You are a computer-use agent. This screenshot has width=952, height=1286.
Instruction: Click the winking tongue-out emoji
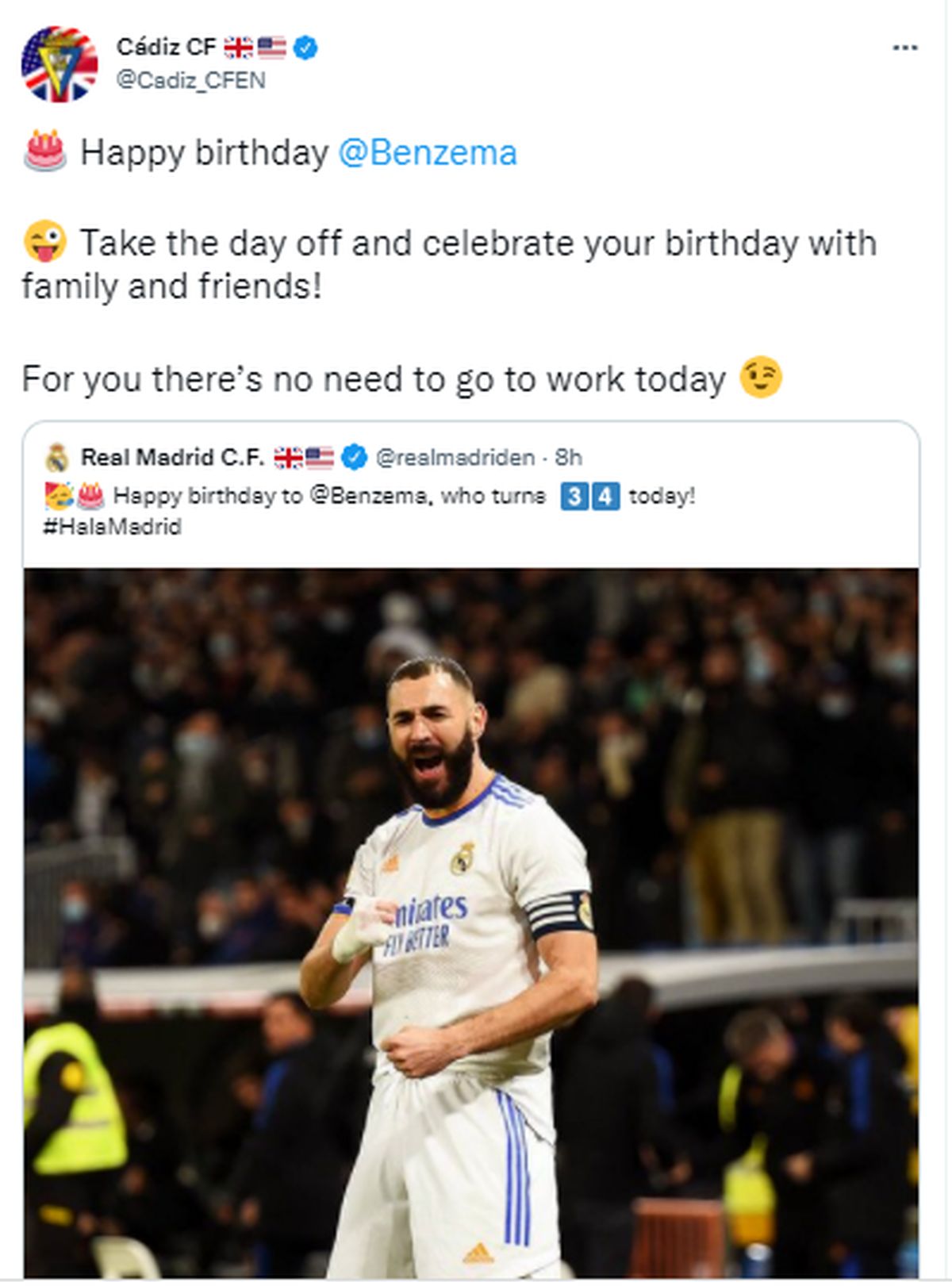coord(45,241)
